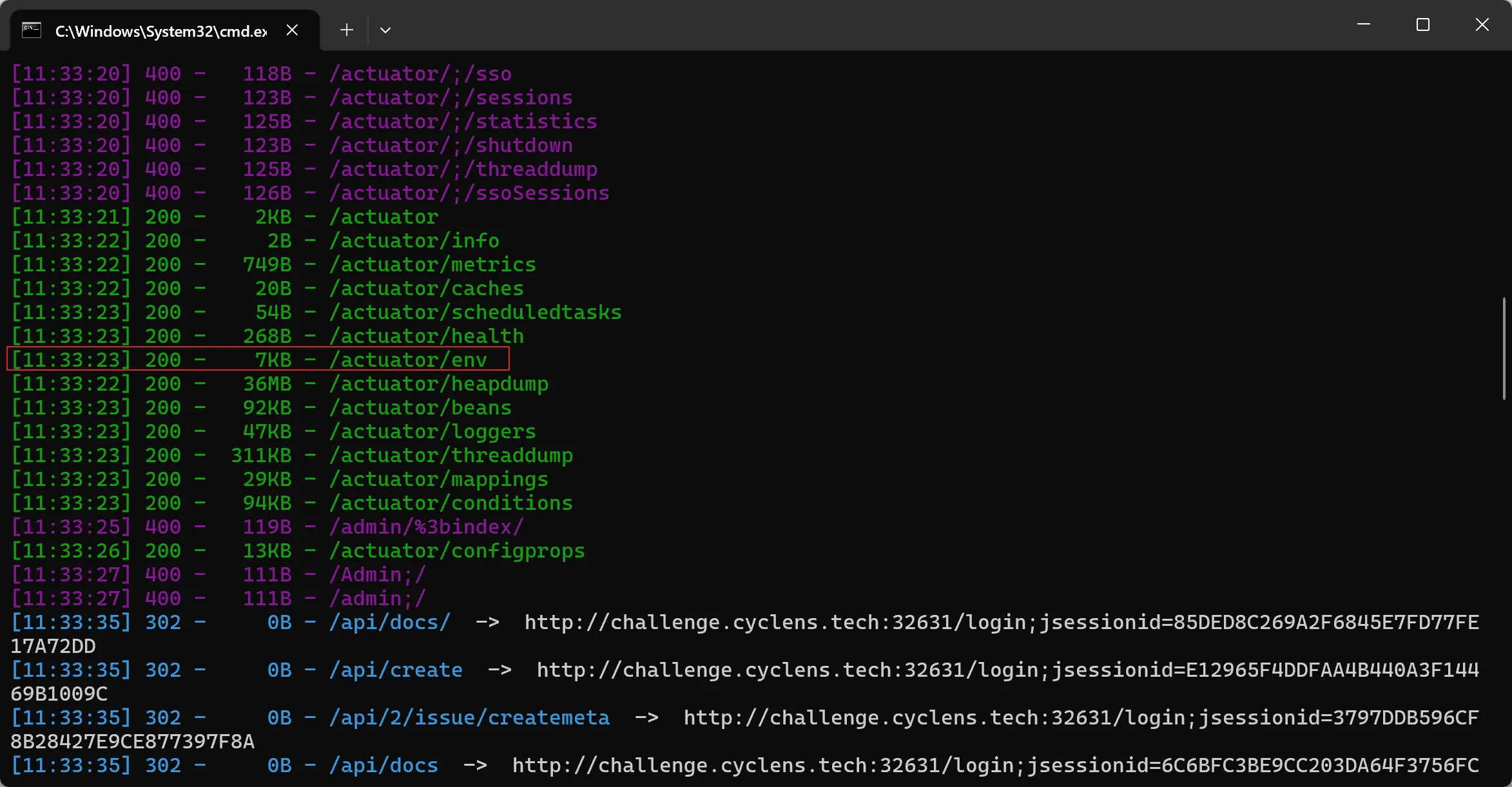Maximize the terminal window
This screenshot has height=787, width=1512.
[x=1423, y=24]
